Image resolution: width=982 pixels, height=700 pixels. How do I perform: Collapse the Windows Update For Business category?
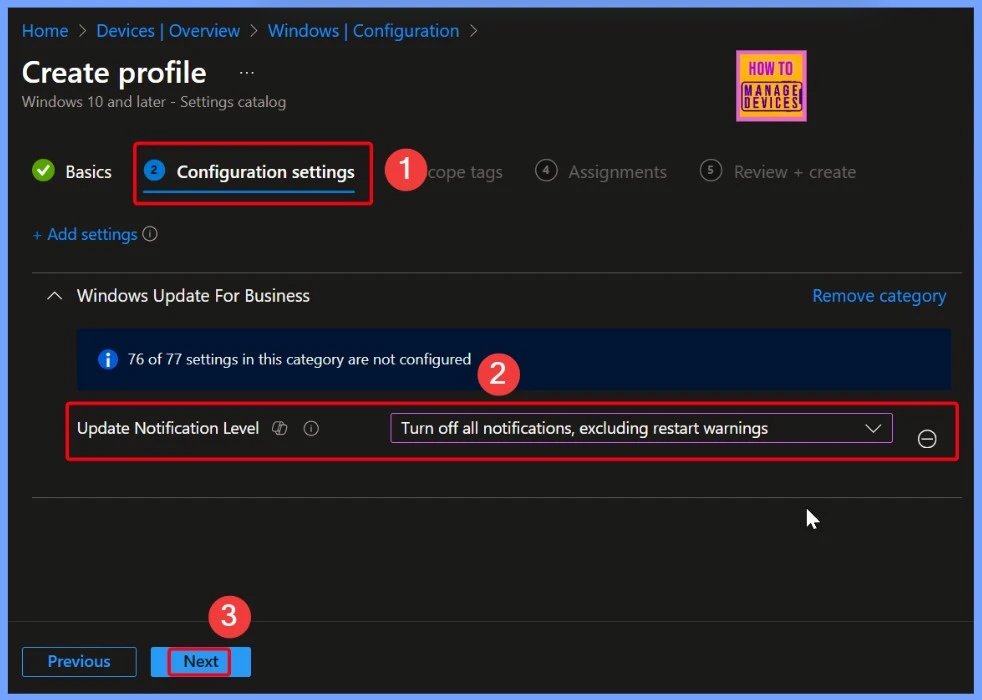(x=55, y=296)
